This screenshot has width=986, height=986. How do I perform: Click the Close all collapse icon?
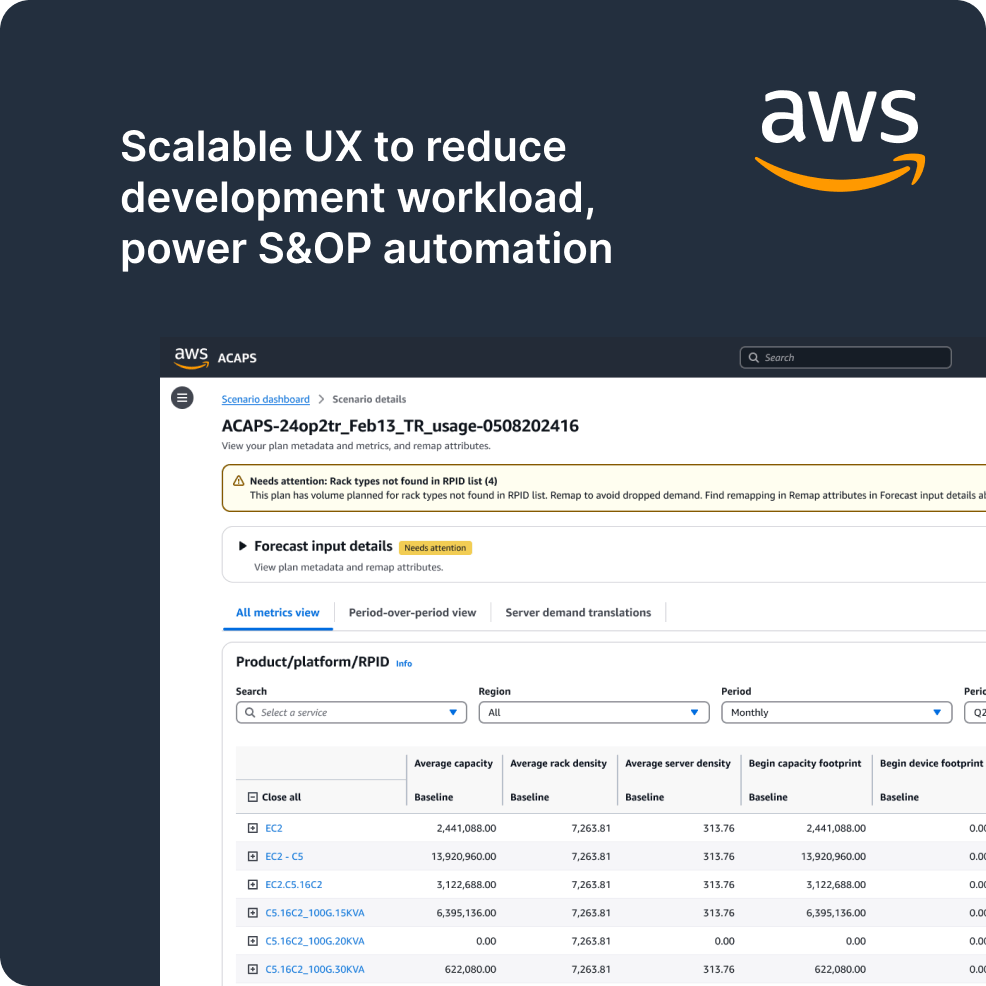253,797
